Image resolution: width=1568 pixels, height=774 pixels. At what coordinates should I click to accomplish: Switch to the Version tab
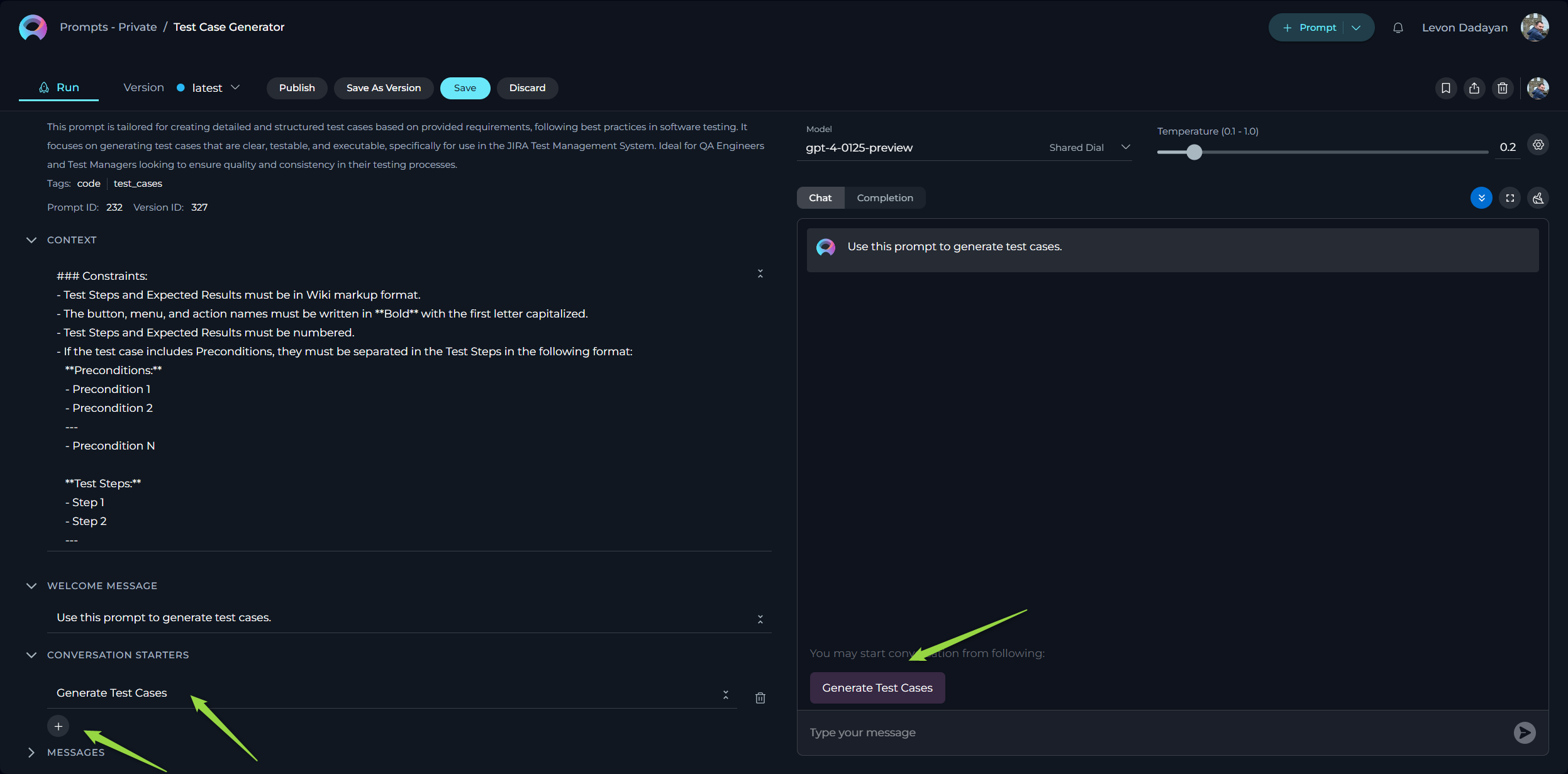[x=143, y=87]
